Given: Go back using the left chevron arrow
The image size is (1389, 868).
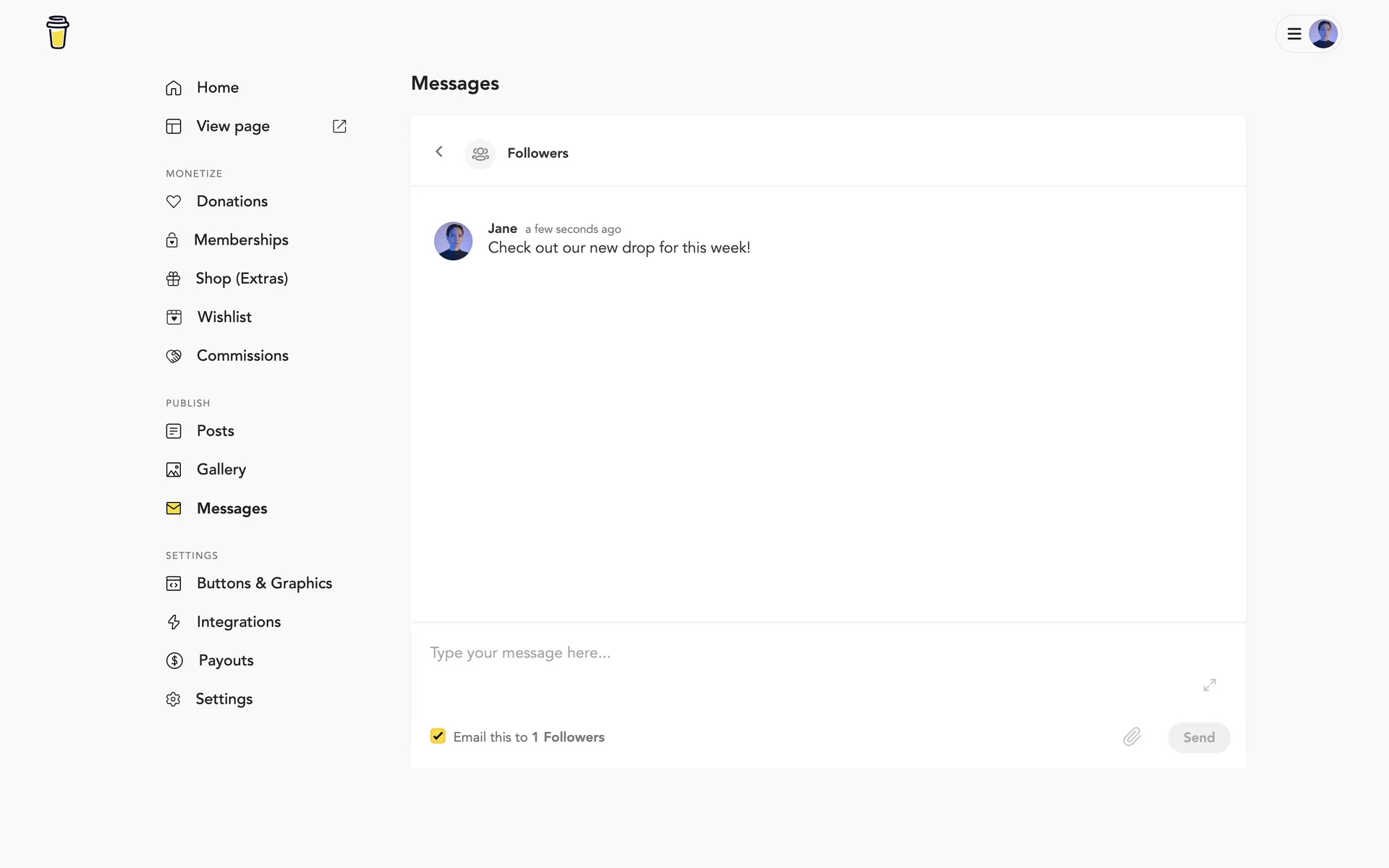Looking at the screenshot, I should (x=439, y=151).
